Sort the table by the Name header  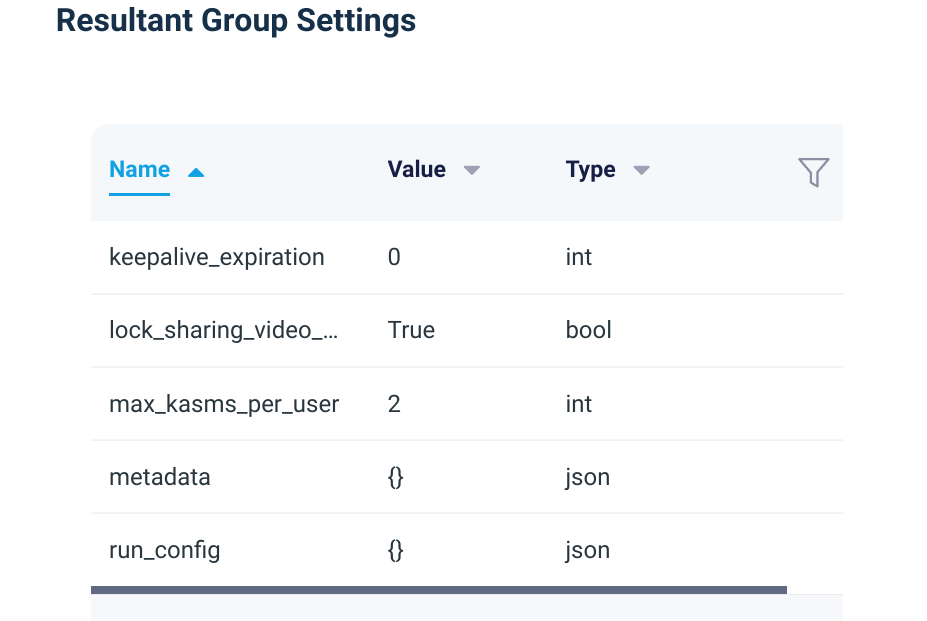click(139, 169)
